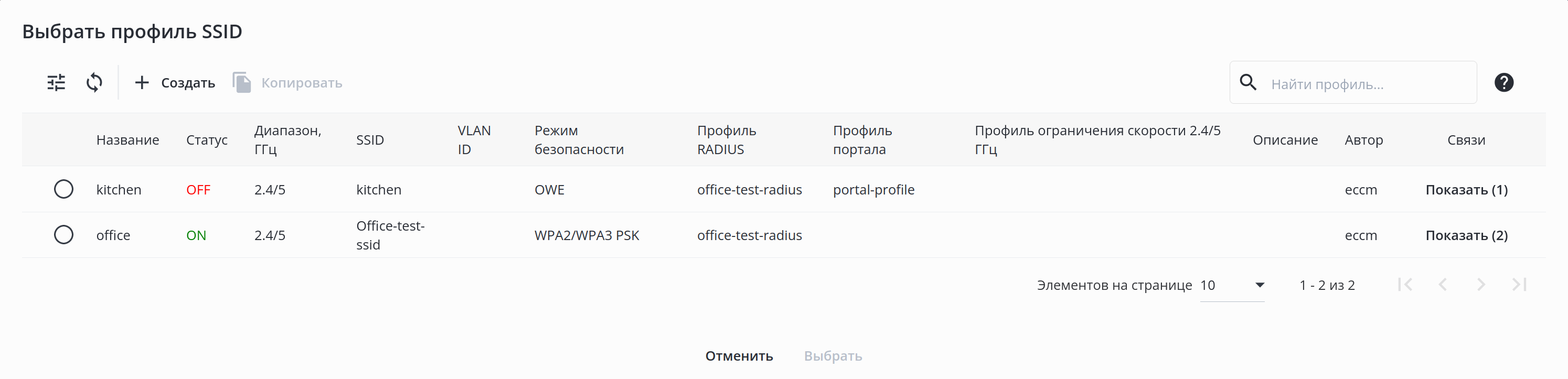Go to the previous page arrow
1568x379 pixels.
pyautogui.click(x=1443, y=285)
